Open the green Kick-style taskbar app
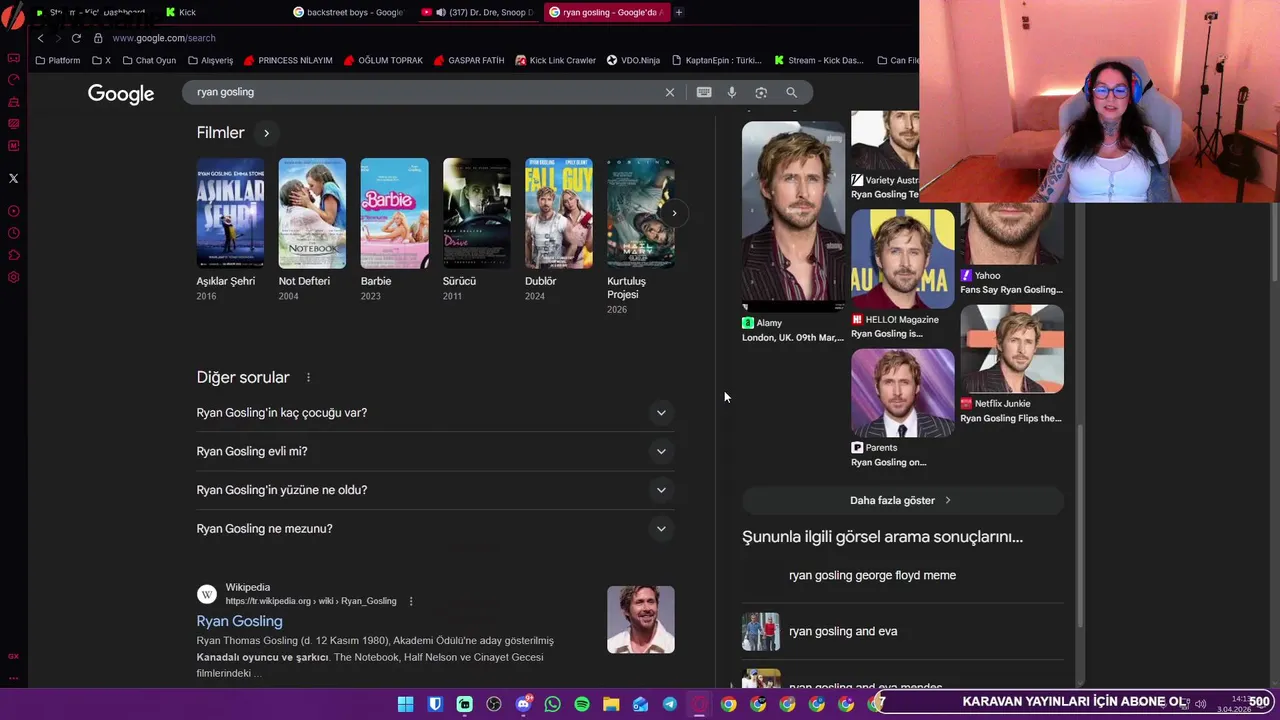 [x=464, y=705]
